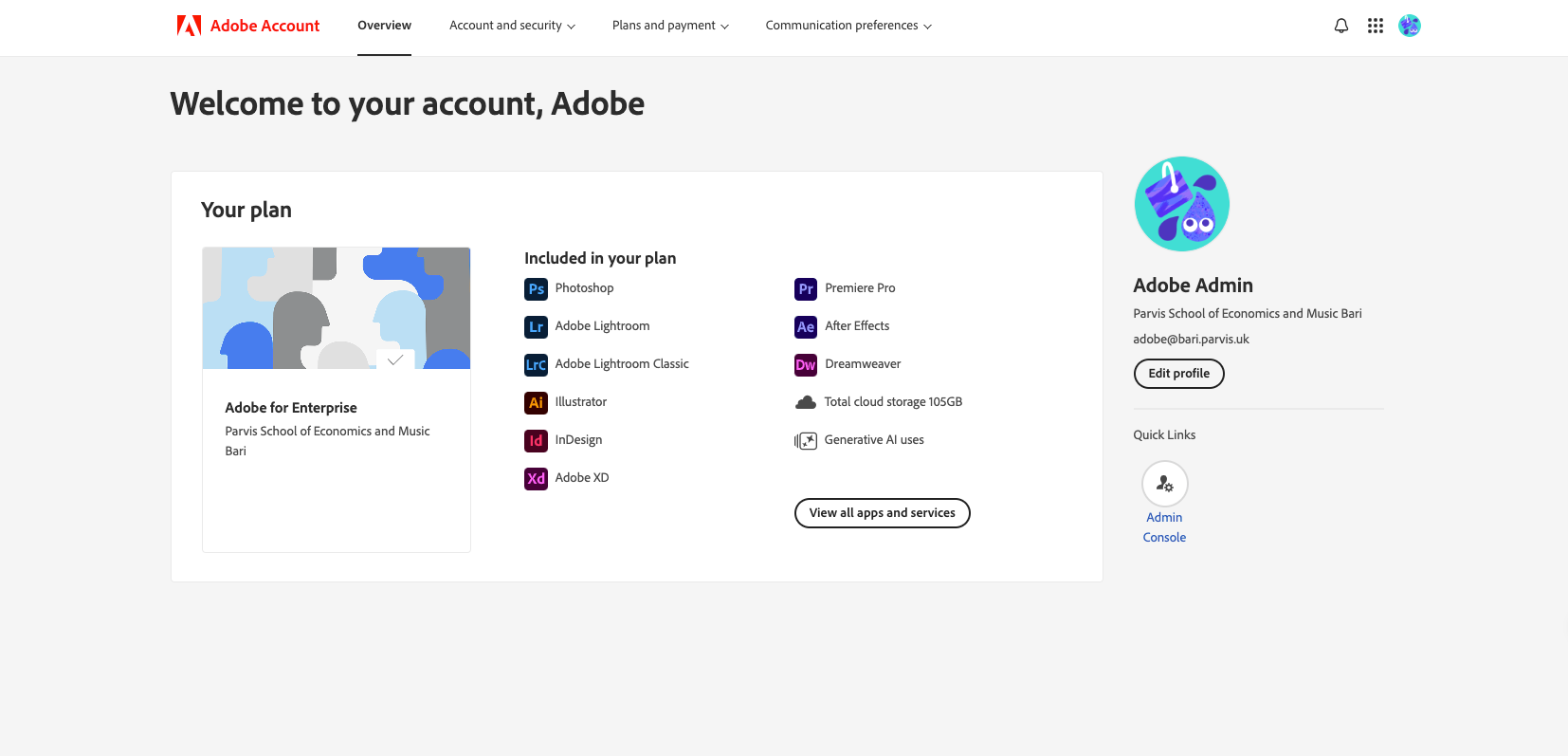Click the adobe@bari.parvis.uk email
This screenshot has height=756, width=1568.
pyautogui.click(x=1191, y=340)
